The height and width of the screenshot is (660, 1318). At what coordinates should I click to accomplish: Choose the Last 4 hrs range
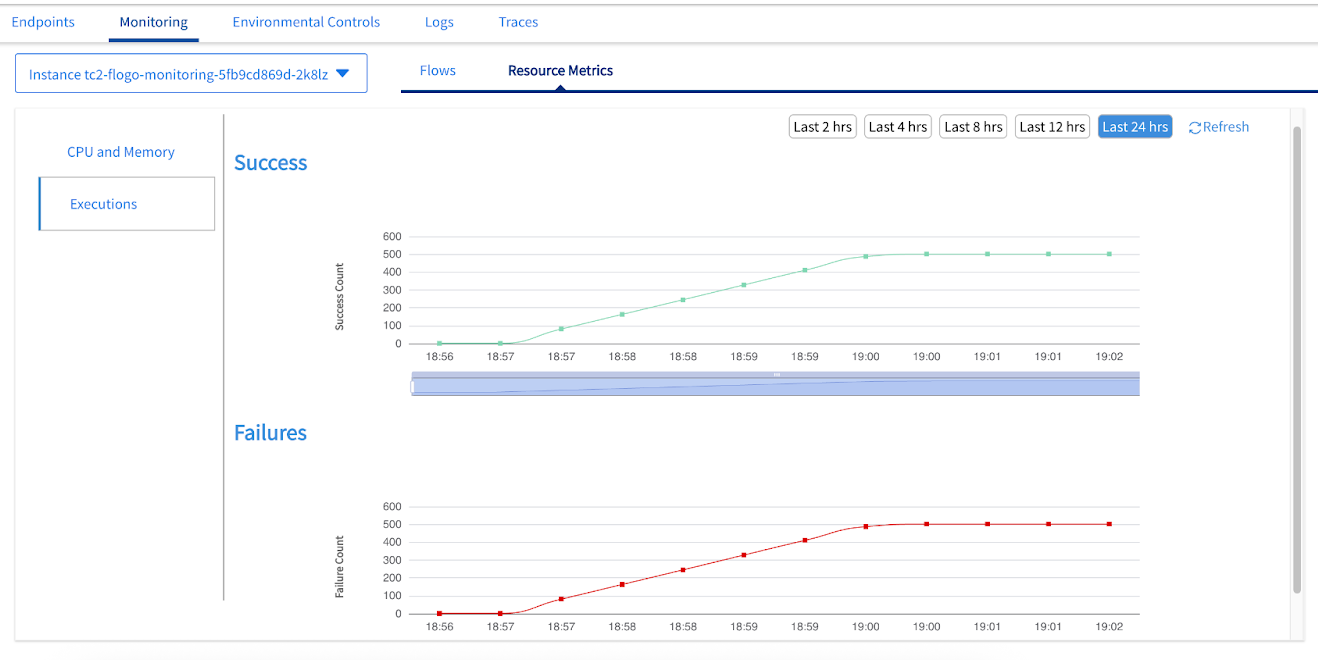coord(897,127)
